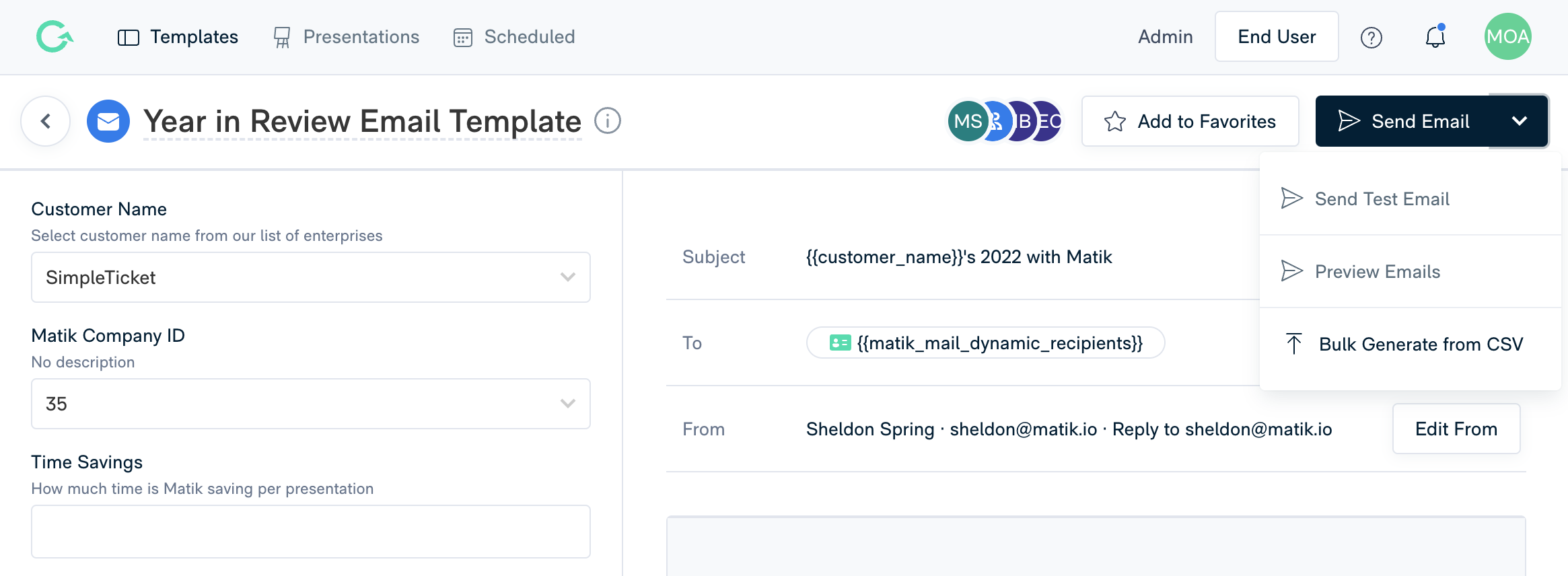Click the blue email template icon
Screen dimensions: 1568x576
tap(108, 121)
